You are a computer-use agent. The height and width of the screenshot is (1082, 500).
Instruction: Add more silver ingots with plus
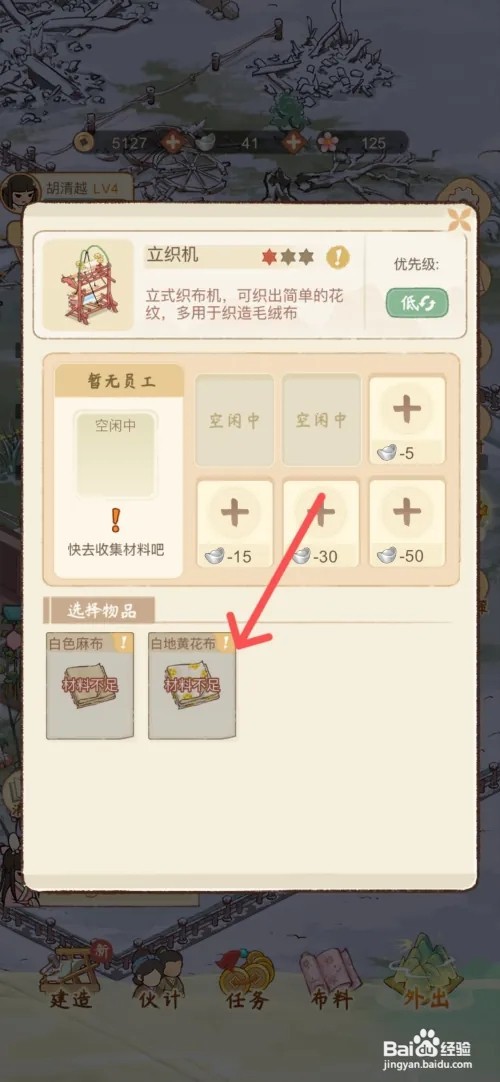pyautogui.click(x=293, y=143)
